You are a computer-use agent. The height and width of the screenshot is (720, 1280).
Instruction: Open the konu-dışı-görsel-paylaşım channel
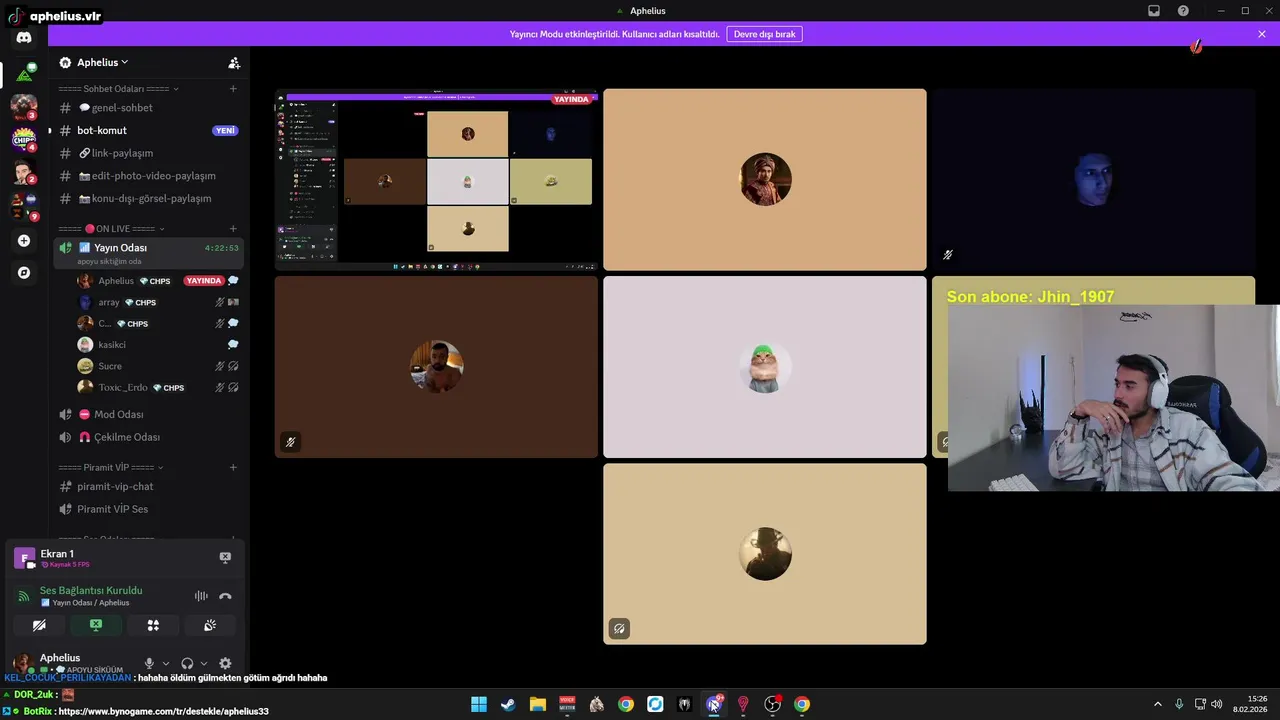pos(148,198)
